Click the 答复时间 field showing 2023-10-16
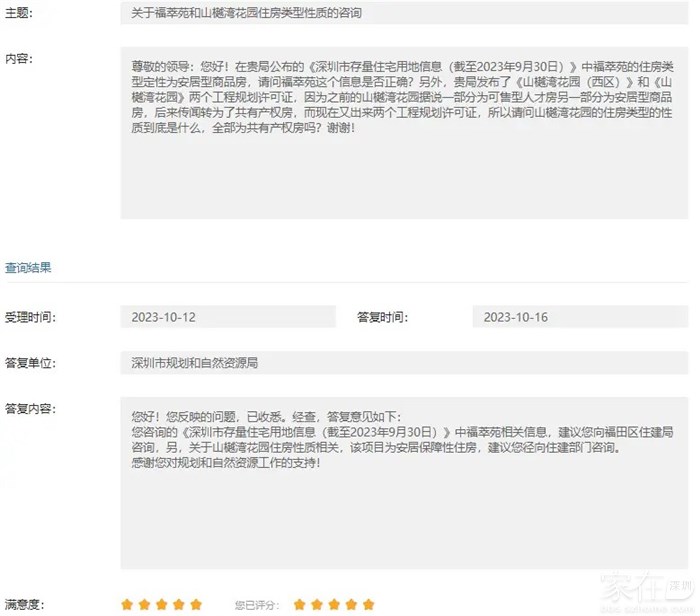Screen dimensions: 700x616 click(579, 317)
